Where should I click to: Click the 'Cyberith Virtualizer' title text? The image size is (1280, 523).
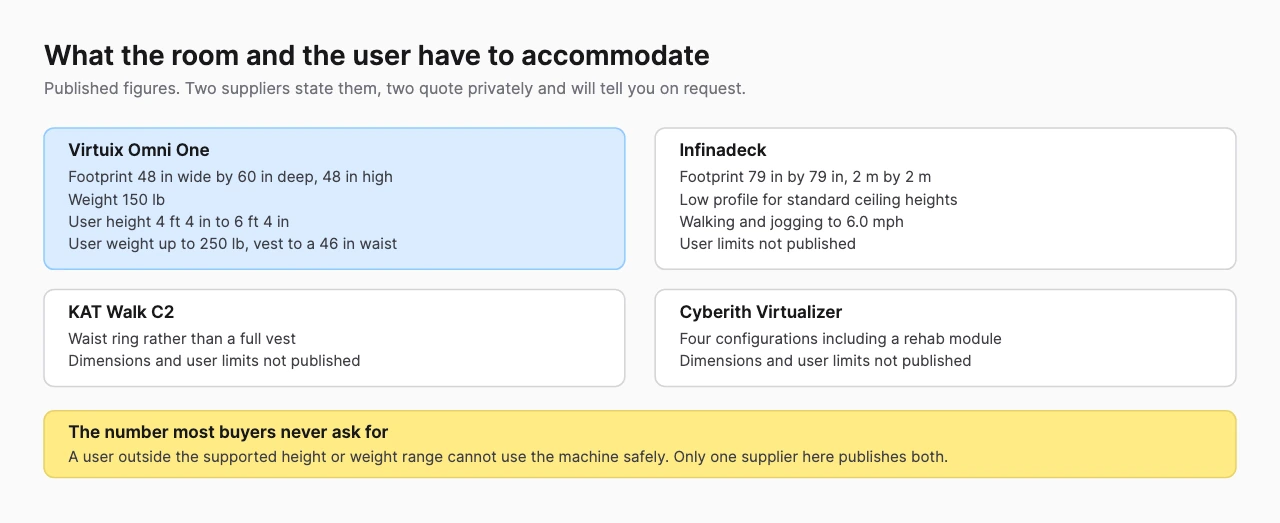761,312
